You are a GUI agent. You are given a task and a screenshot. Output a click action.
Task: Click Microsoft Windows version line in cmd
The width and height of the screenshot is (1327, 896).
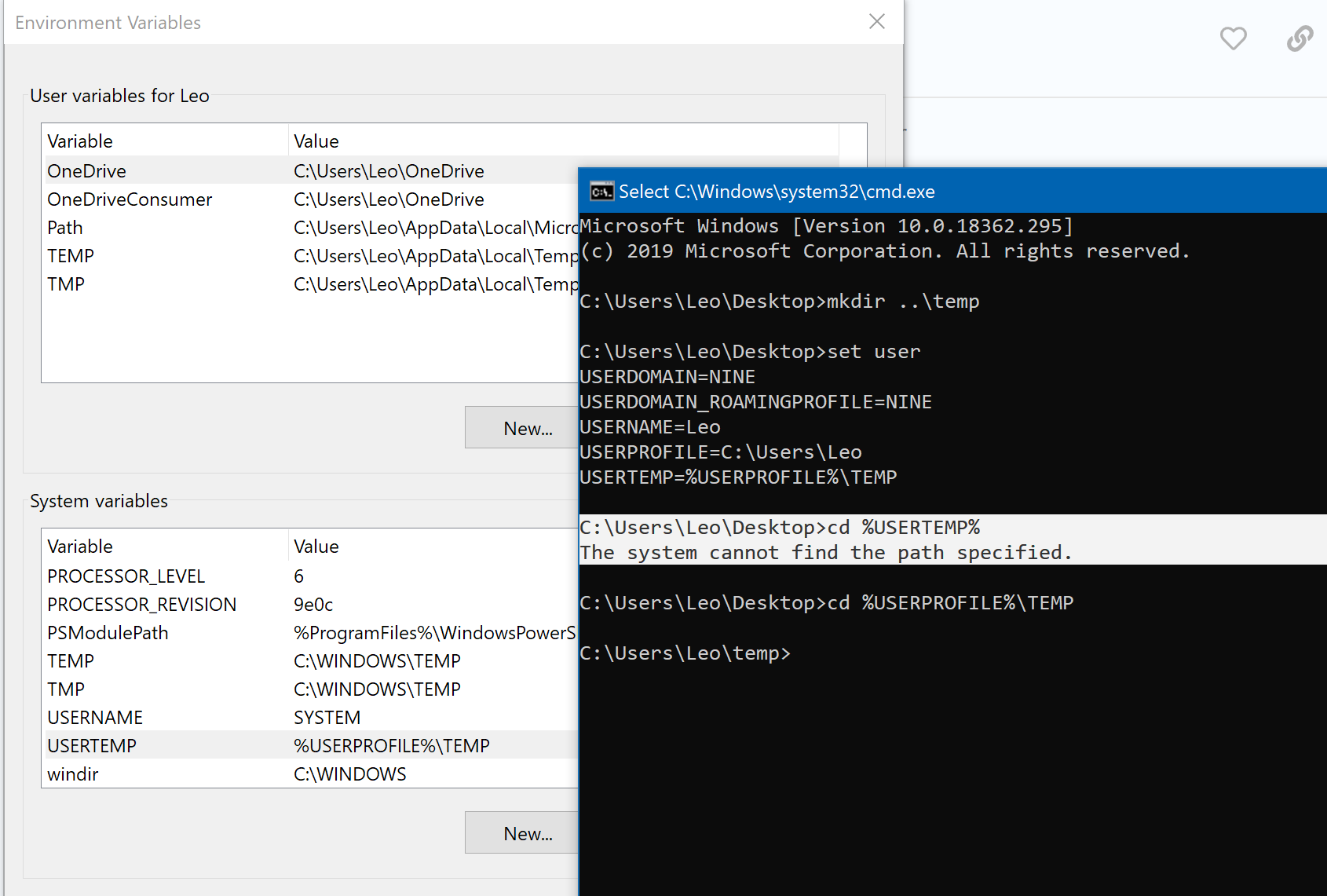pyautogui.click(x=826, y=225)
